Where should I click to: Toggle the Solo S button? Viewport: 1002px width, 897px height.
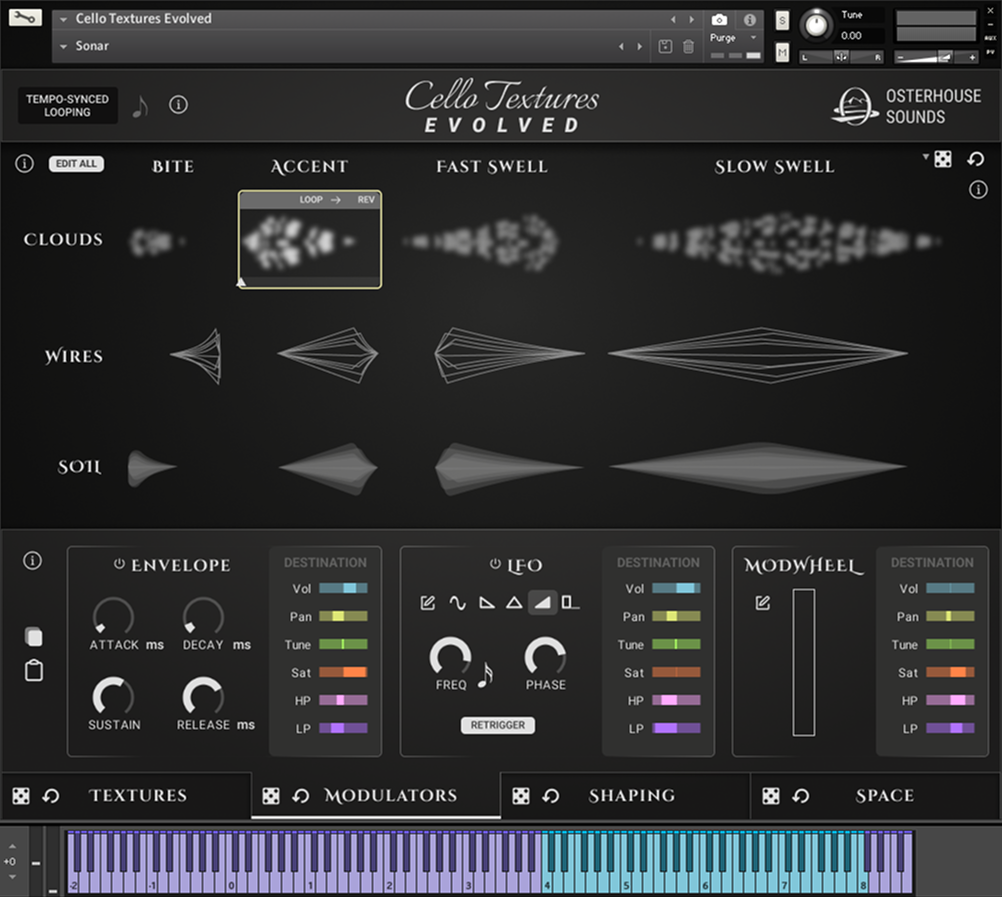pos(781,20)
